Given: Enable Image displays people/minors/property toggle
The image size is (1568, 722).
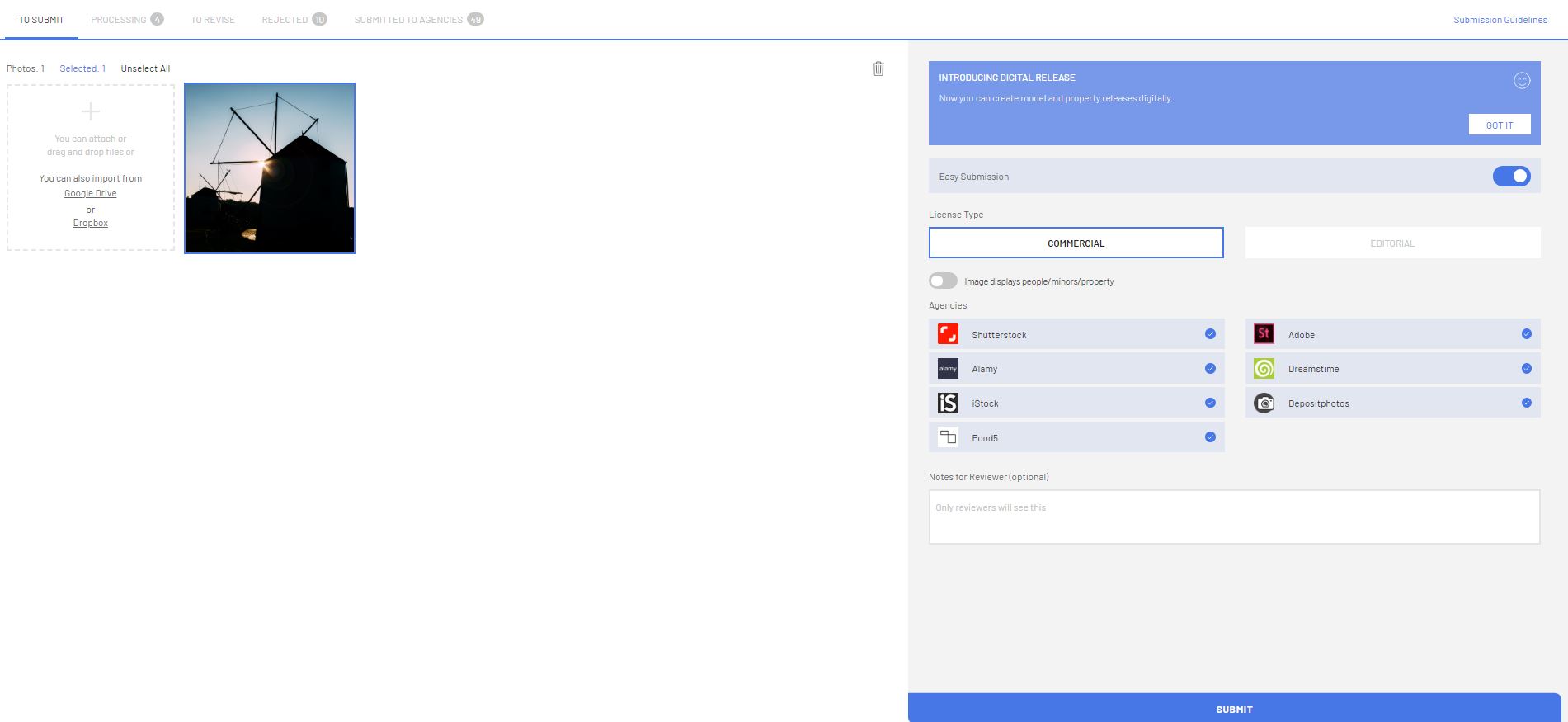Looking at the screenshot, I should pyautogui.click(x=943, y=281).
